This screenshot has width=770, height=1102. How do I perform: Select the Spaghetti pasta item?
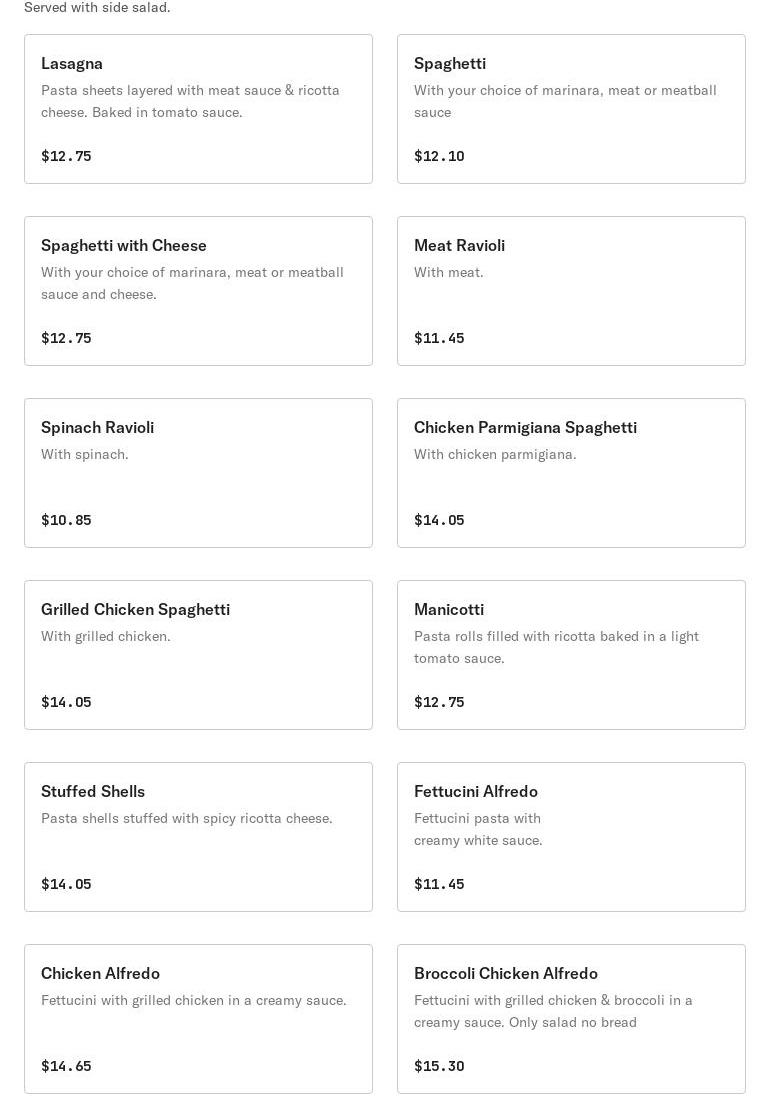pyautogui.click(x=571, y=109)
